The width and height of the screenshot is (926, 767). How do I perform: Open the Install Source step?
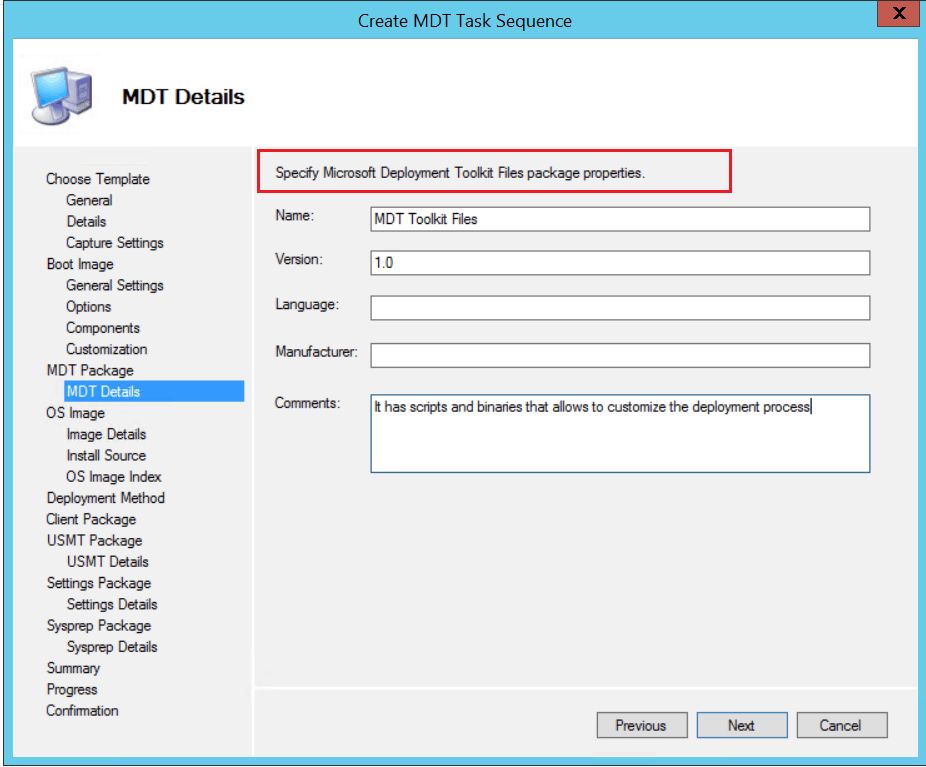pos(106,455)
